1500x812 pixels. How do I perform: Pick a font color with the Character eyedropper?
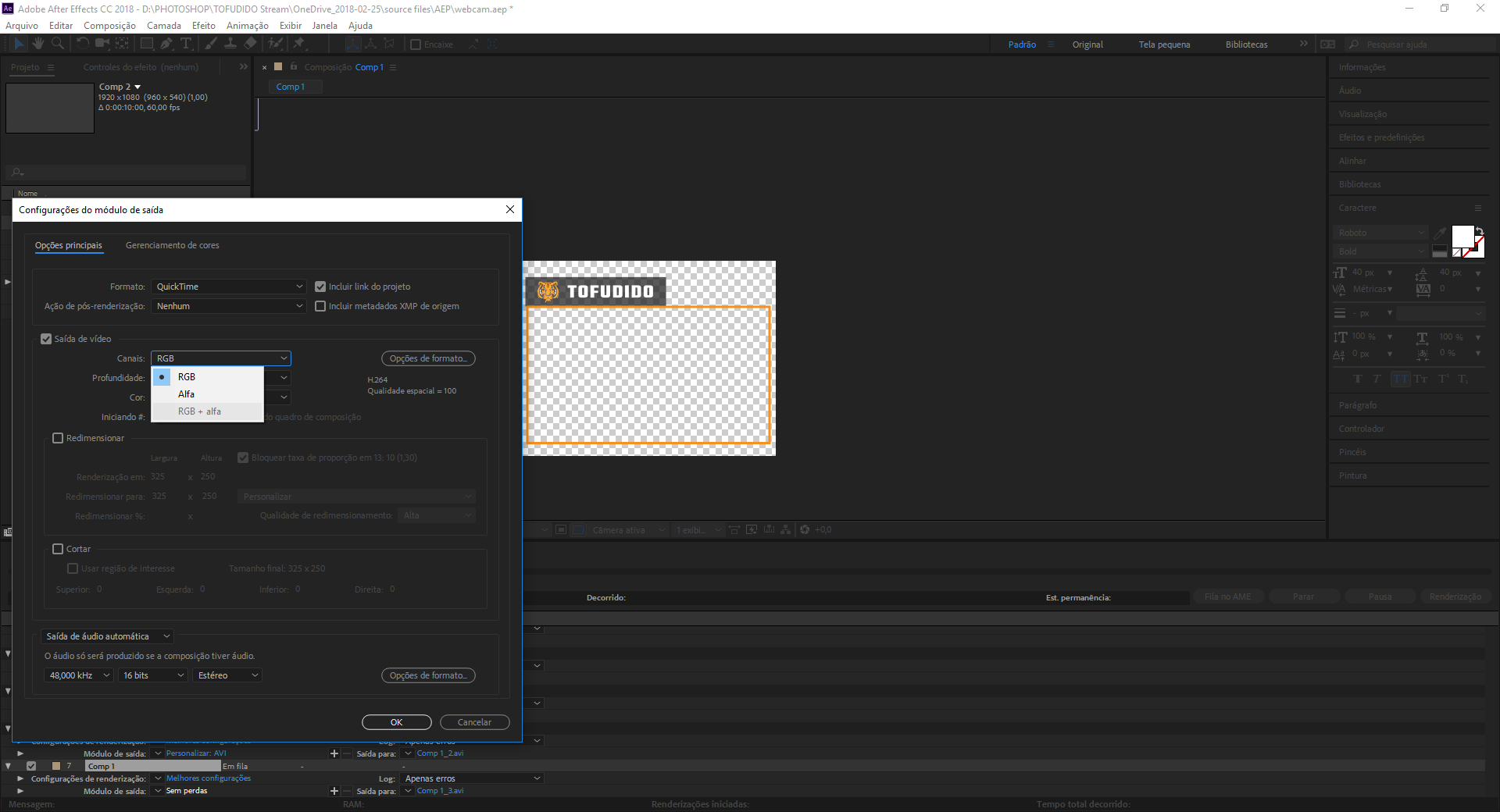(x=1440, y=233)
